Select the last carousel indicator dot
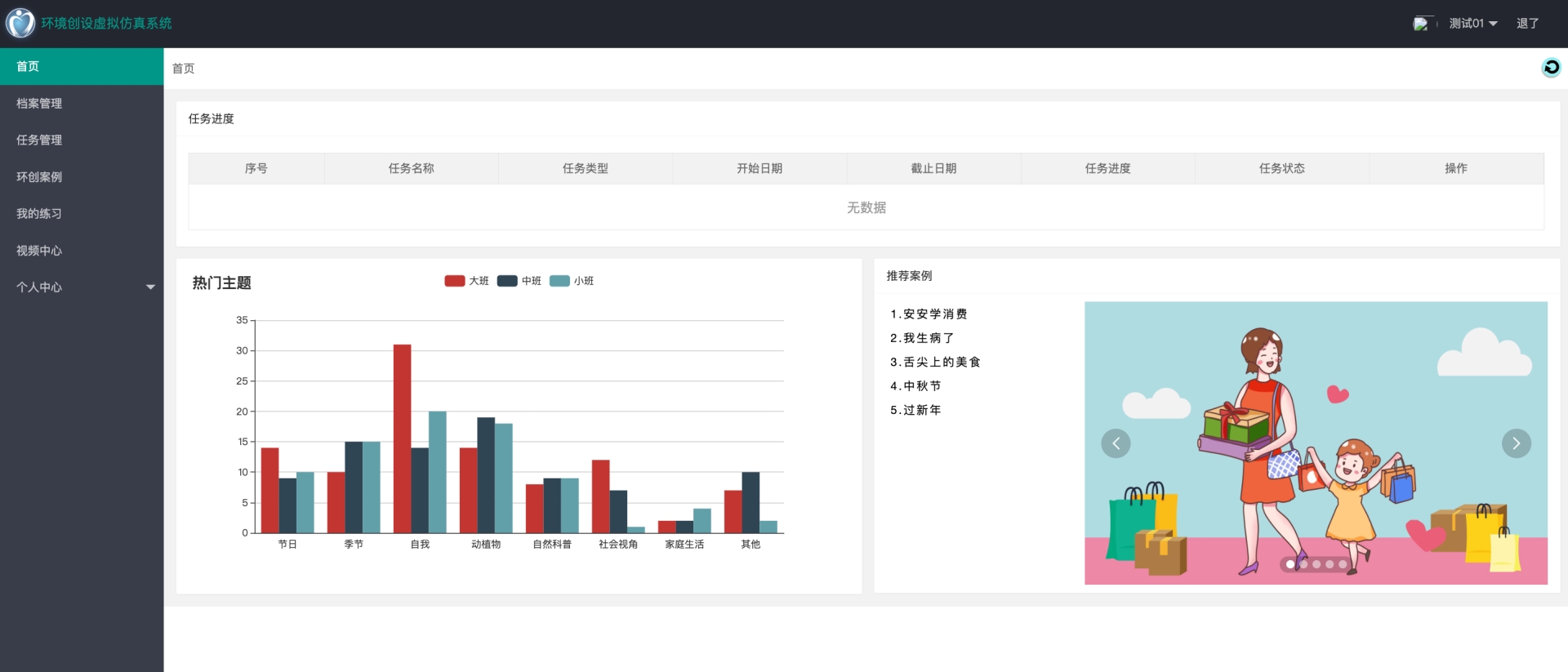The width and height of the screenshot is (1568, 672). [x=1343, y=564]
